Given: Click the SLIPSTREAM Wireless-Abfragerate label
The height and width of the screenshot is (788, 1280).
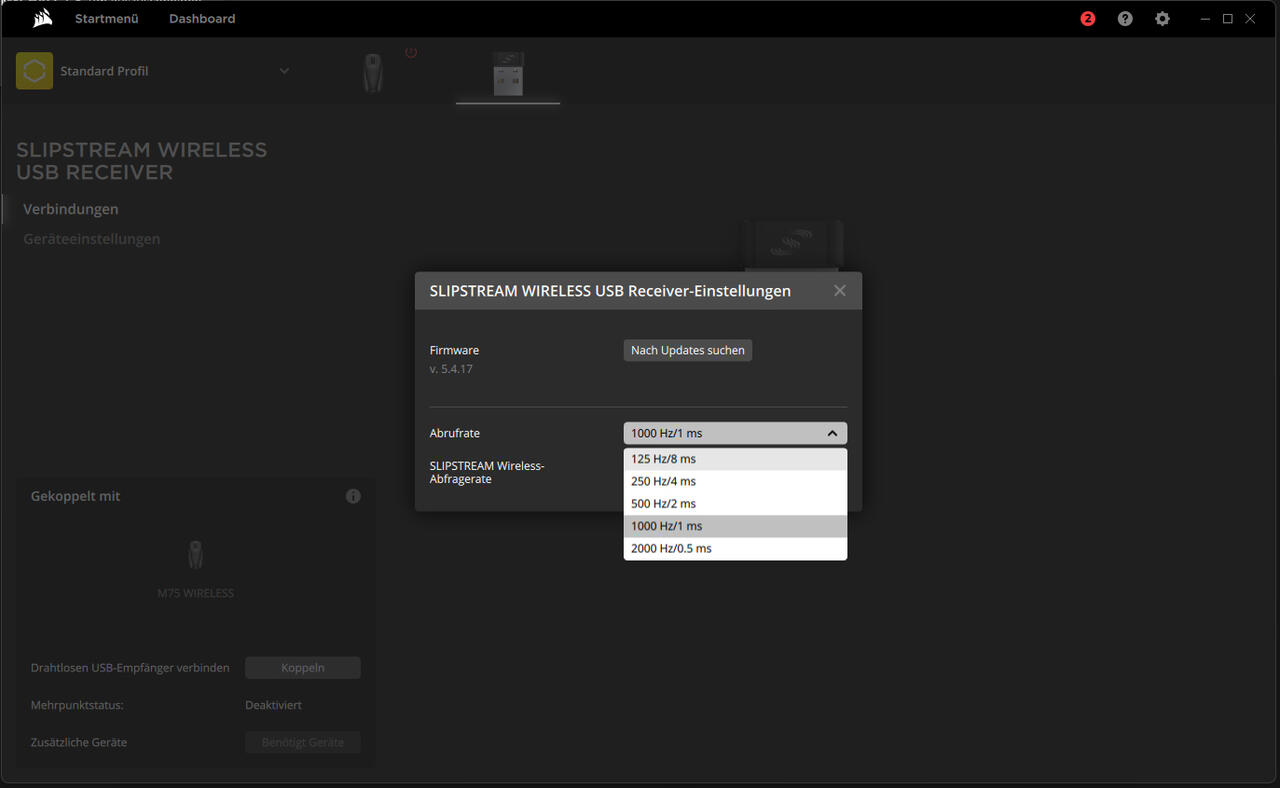Looking at the screenshot, I should click(x=487, y=472).
